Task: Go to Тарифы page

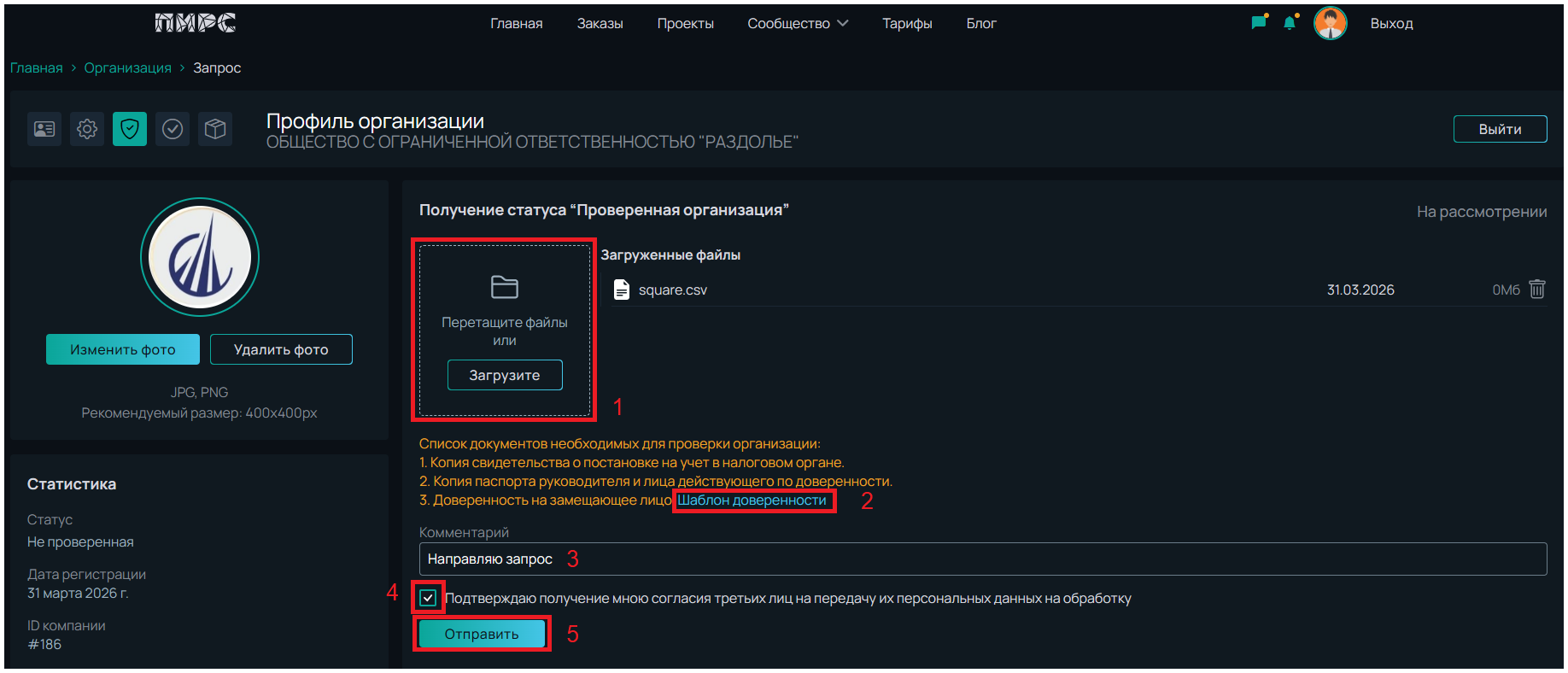Action: pyautogui.click(x=907, y=23)
